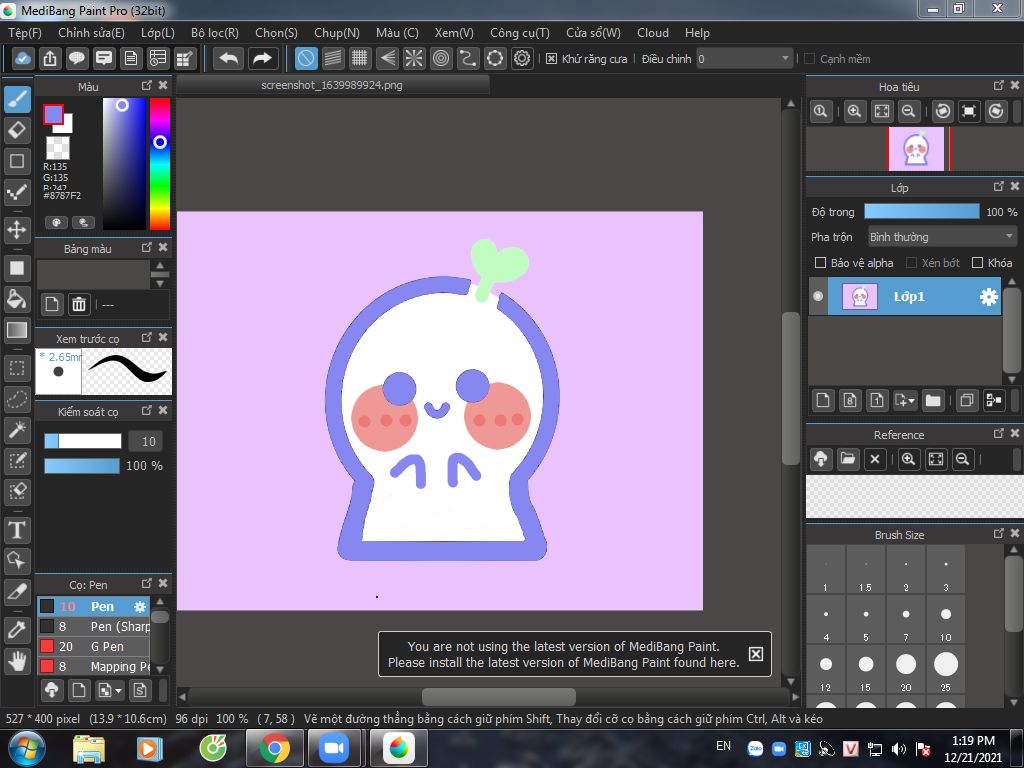Click the foreground color swatch
Screen dimensions: 1024x768
(53, 115)
